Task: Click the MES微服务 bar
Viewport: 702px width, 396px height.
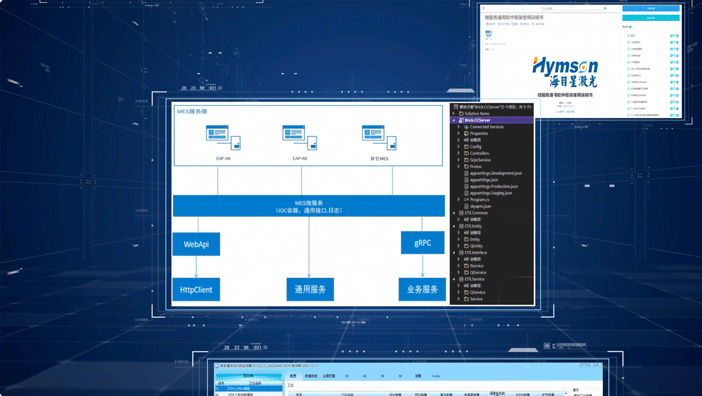Action: click(x=309, y=206)
